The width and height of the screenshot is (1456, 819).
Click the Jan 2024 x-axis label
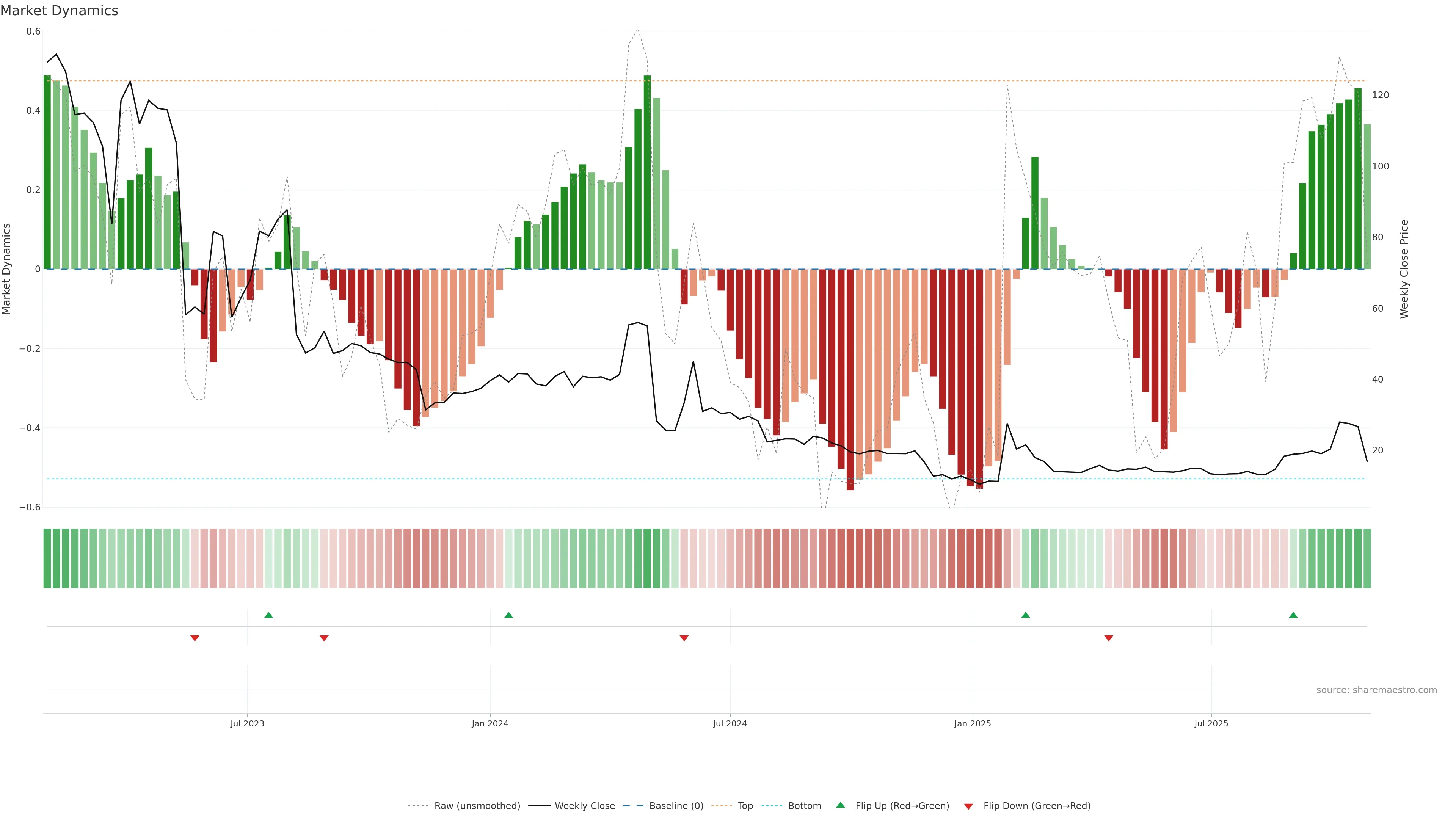pos(490,724)
